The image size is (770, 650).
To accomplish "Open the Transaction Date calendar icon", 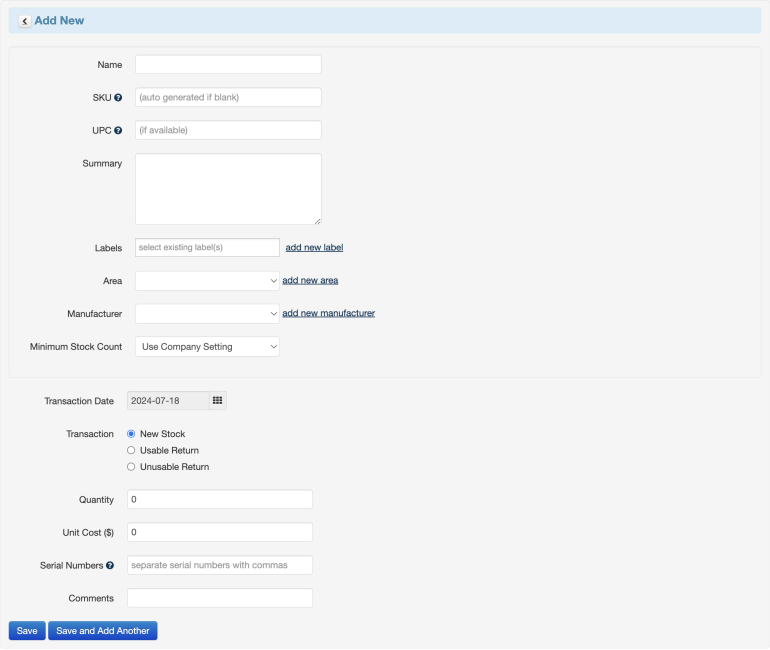I will [217, 401].
